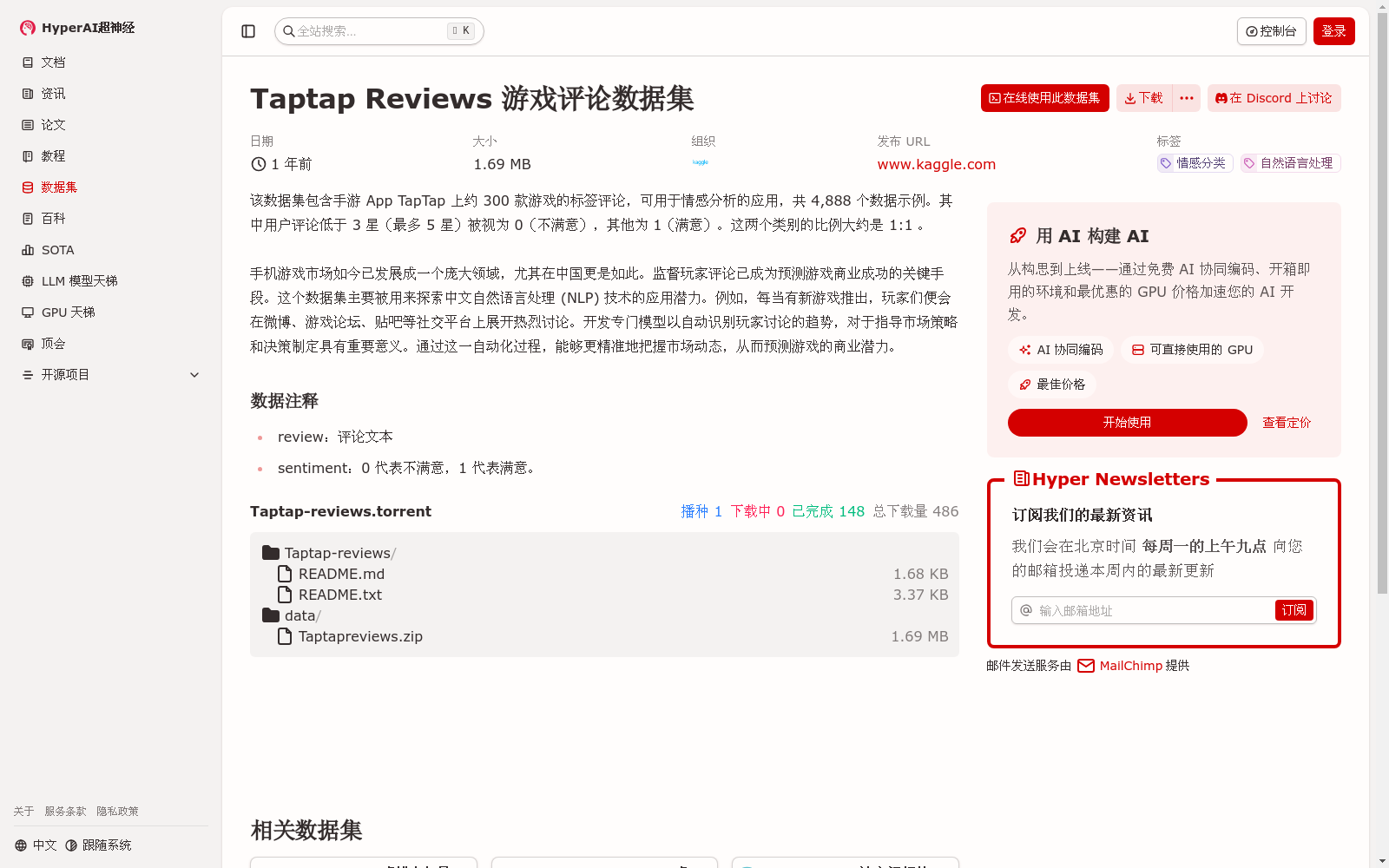Image resolution: width=1389 pixels, height=868 pixels.
Task: Open the LLM 模型天梯 page
Action: 79,280
